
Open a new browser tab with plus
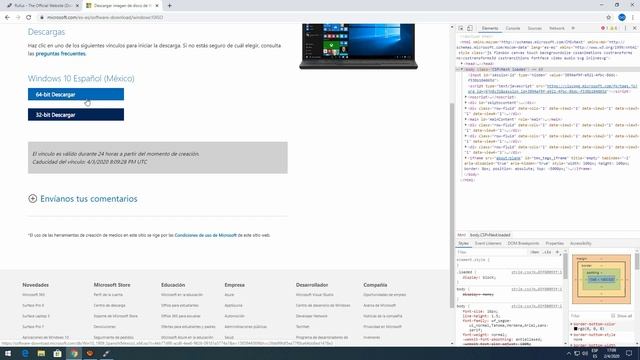pyautogui.click(x=169, y=6)
